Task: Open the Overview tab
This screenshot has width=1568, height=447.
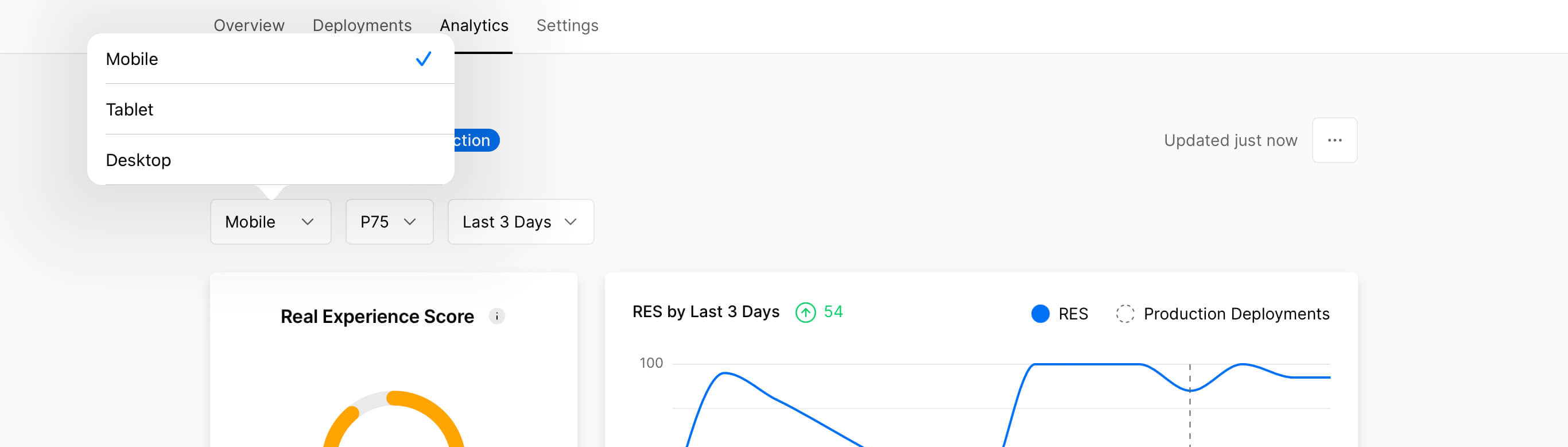Action: click(x=249, y=26)
